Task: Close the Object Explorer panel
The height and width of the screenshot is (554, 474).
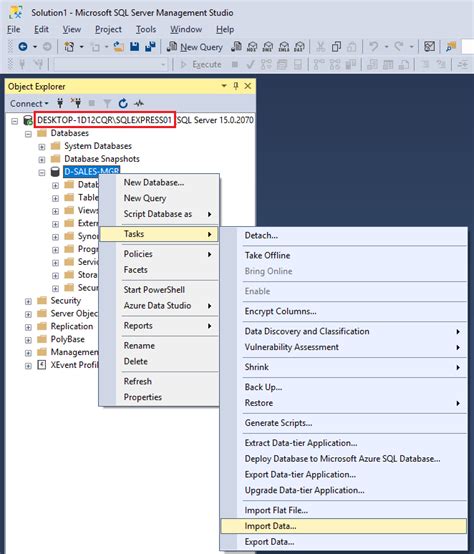Action: [x=248, y=86]
